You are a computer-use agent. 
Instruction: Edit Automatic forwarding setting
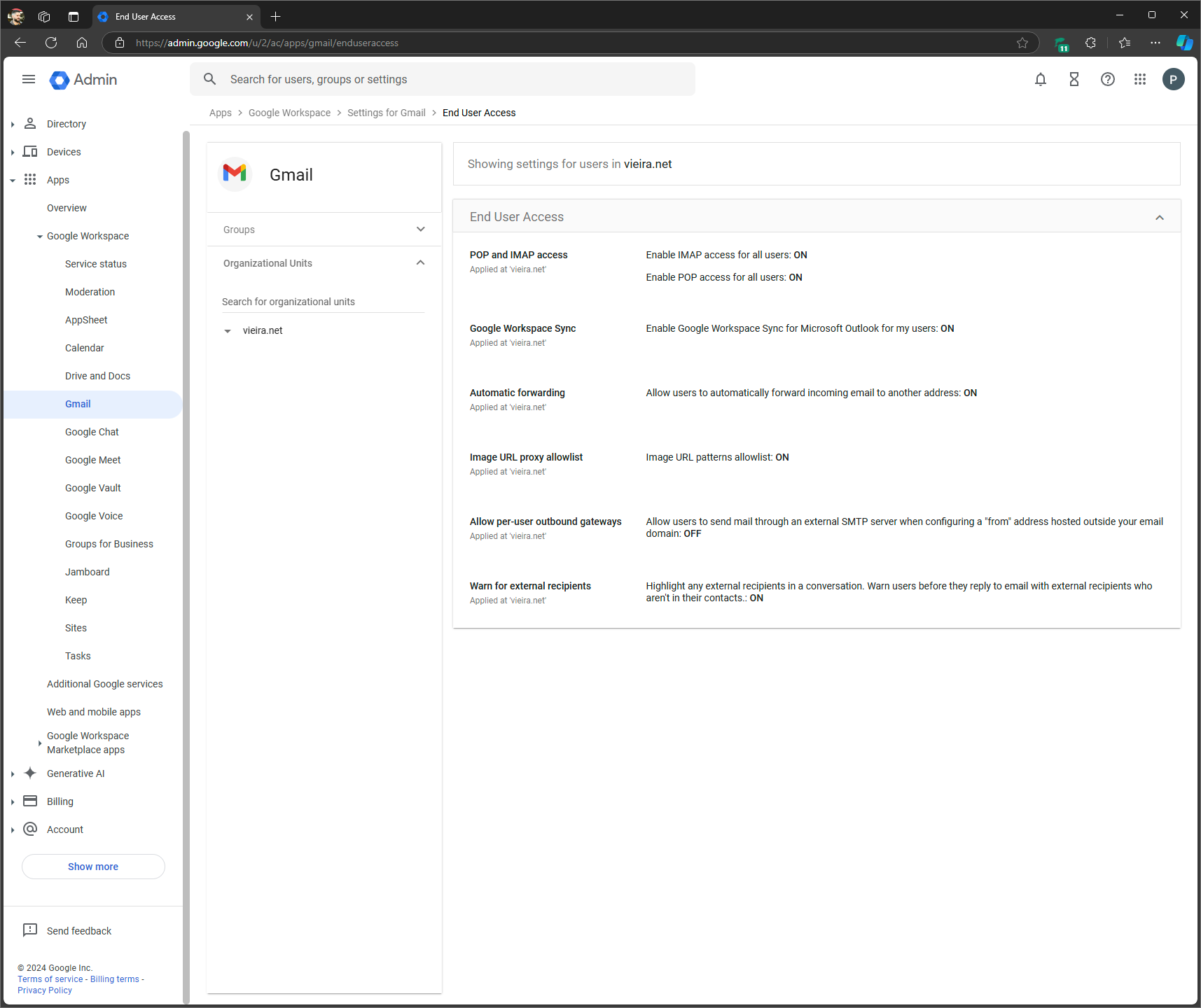pos(817,399)
